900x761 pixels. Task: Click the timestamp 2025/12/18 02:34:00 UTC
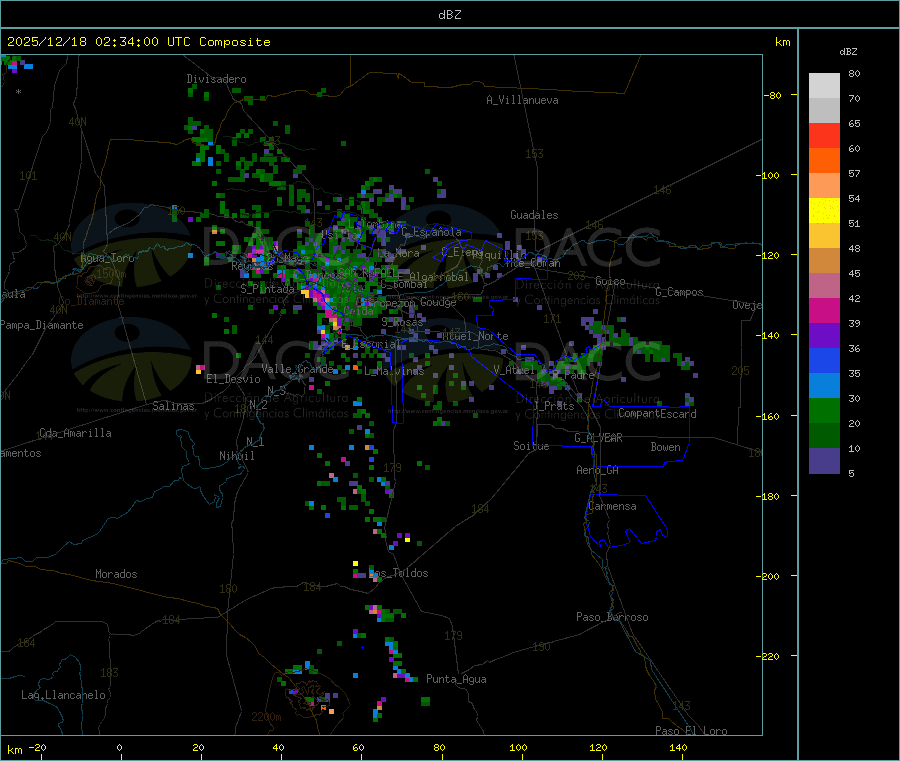point(99,42)
